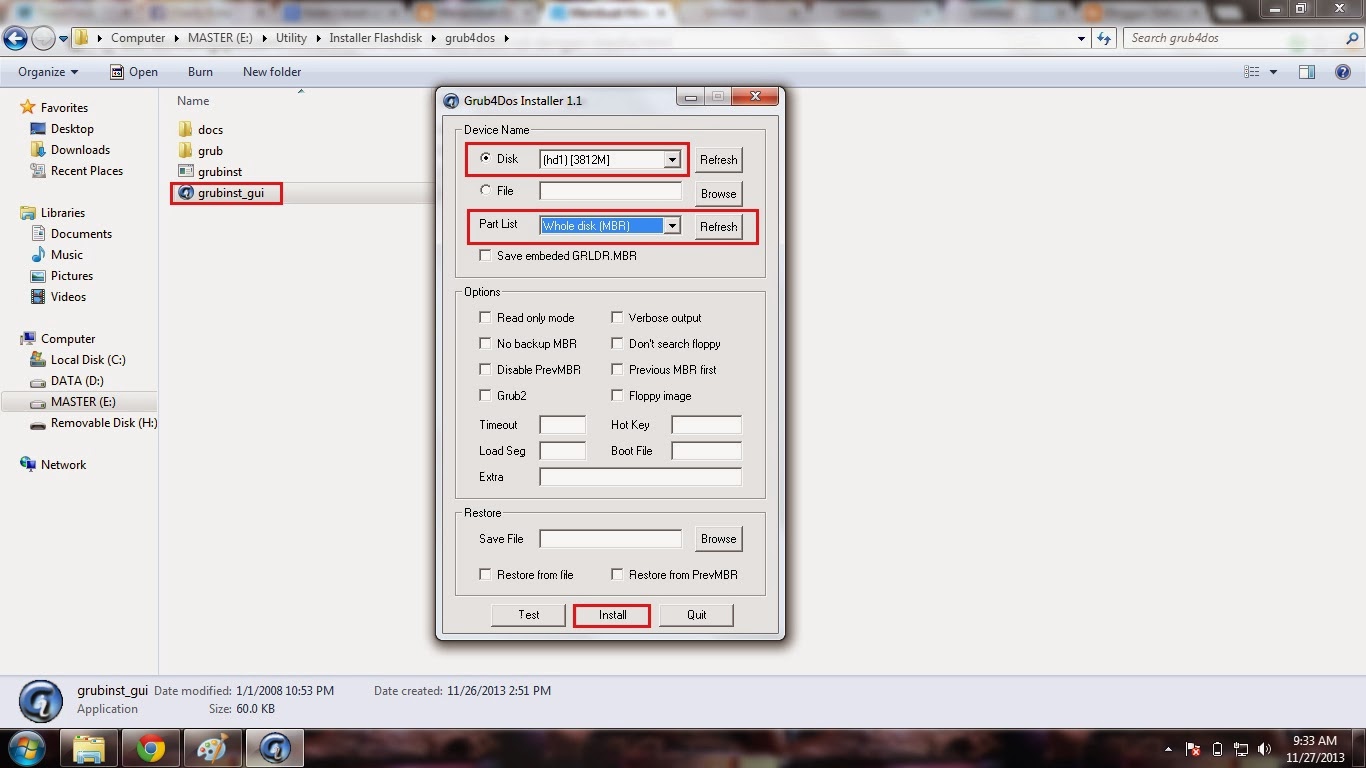Open Videos library
This screenshot has width=1366, height=768.
(x=68, y=297)
